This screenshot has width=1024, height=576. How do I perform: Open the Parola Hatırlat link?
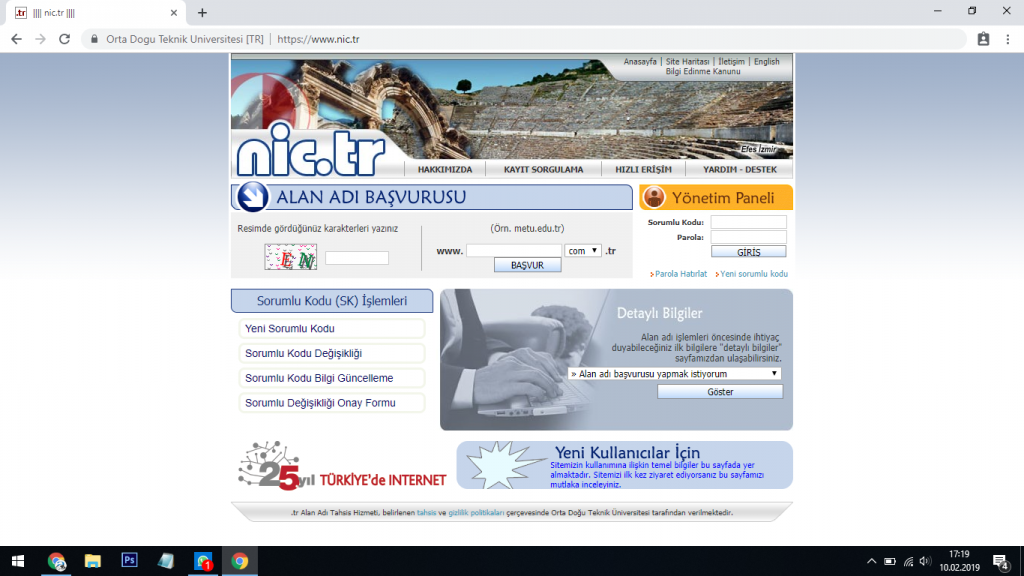click(682, 274)
